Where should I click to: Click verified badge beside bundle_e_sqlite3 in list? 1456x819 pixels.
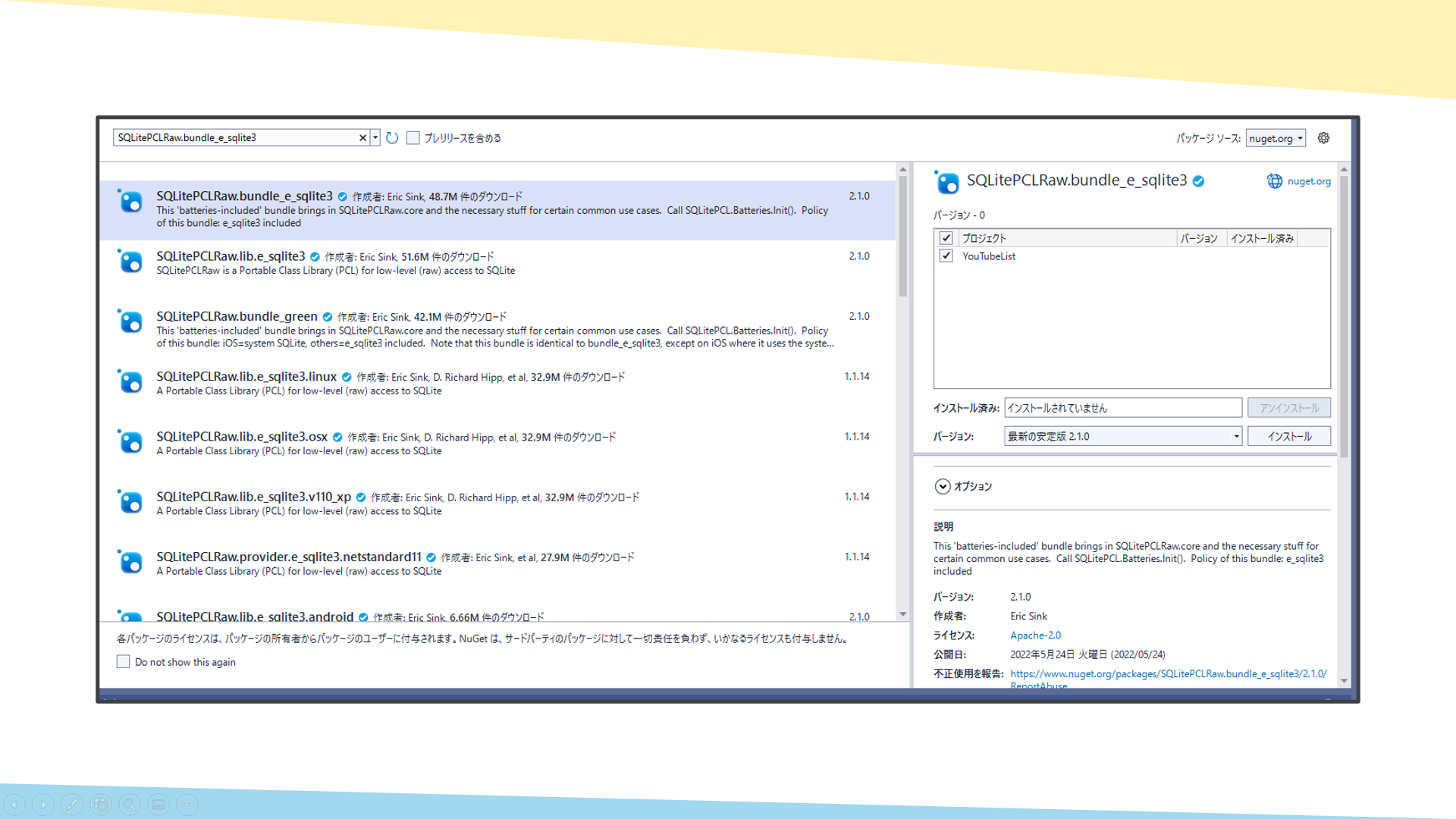(x=343, y=196)
